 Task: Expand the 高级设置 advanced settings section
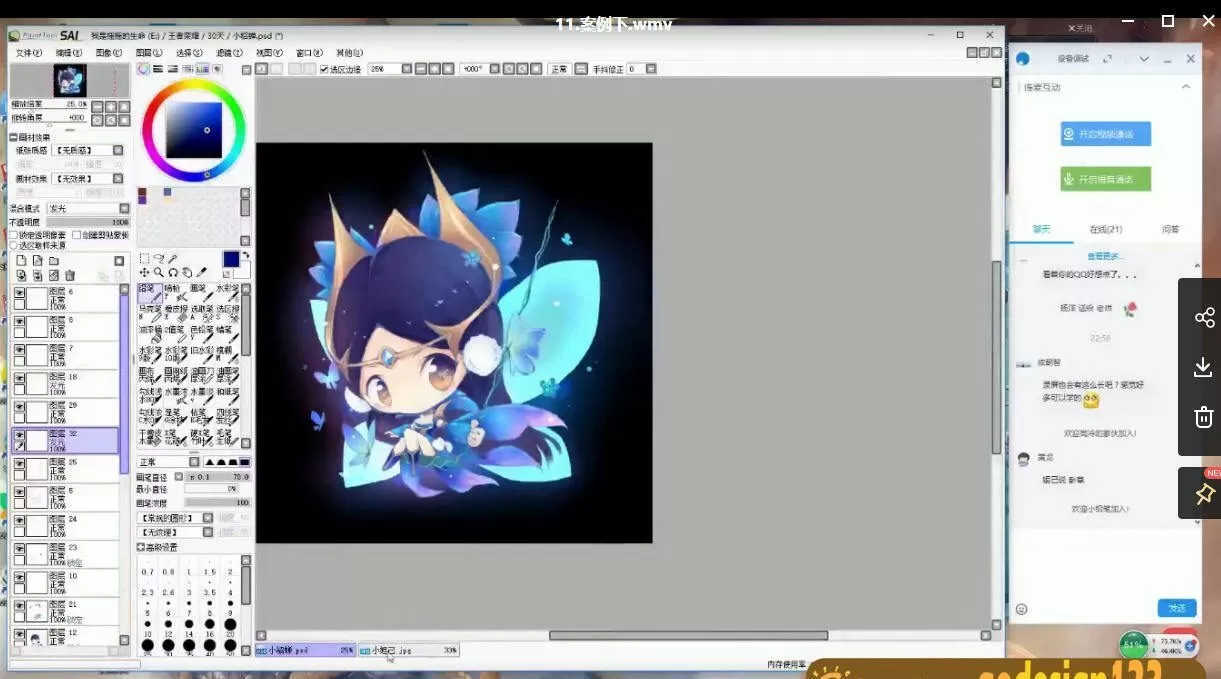pos(141,547)
